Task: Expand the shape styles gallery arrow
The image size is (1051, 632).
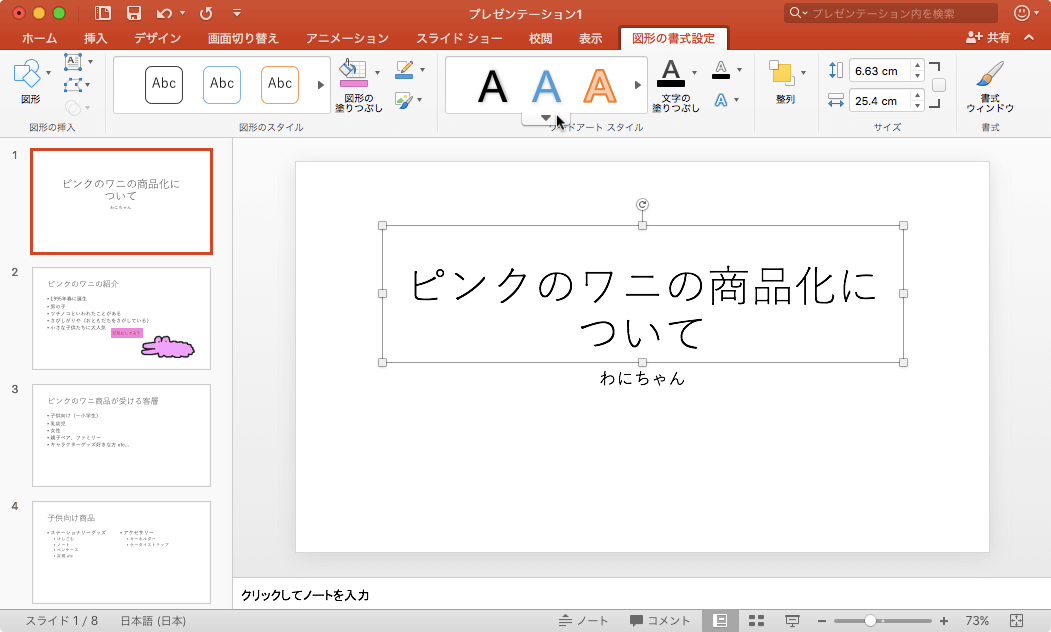Action: point(321,86)
